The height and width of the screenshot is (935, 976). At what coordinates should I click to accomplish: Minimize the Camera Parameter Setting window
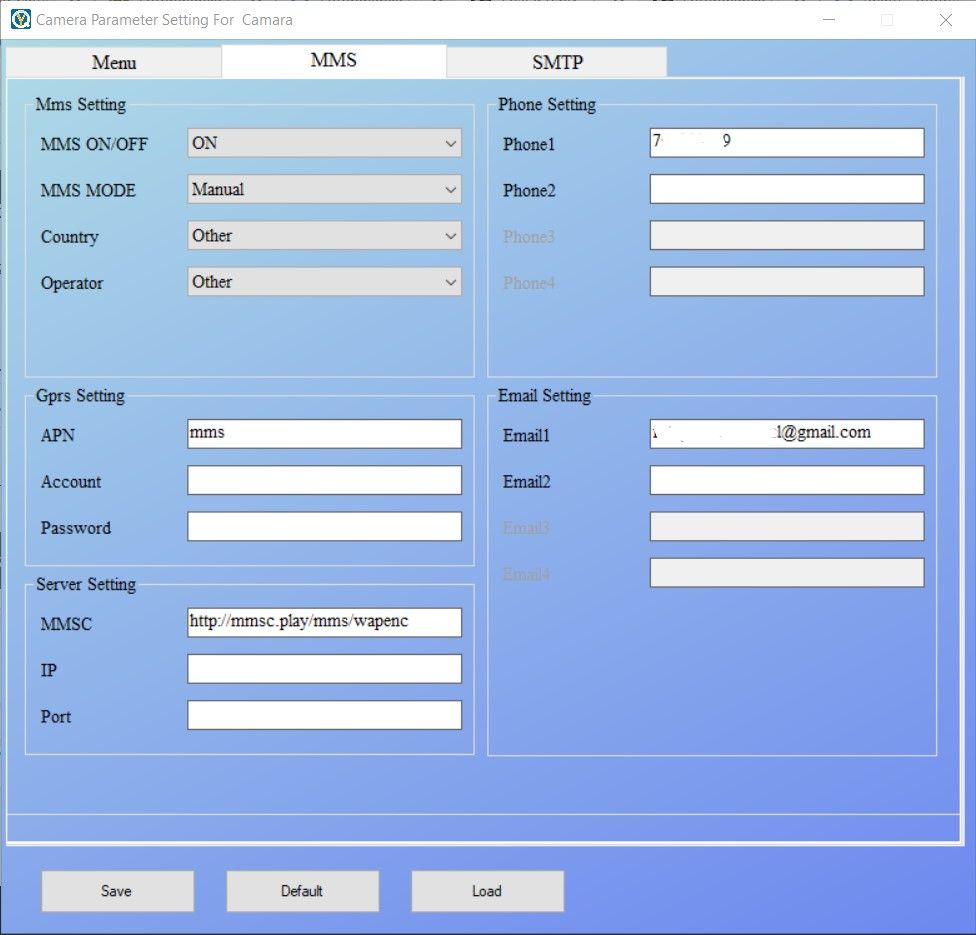tap(828, 20)
